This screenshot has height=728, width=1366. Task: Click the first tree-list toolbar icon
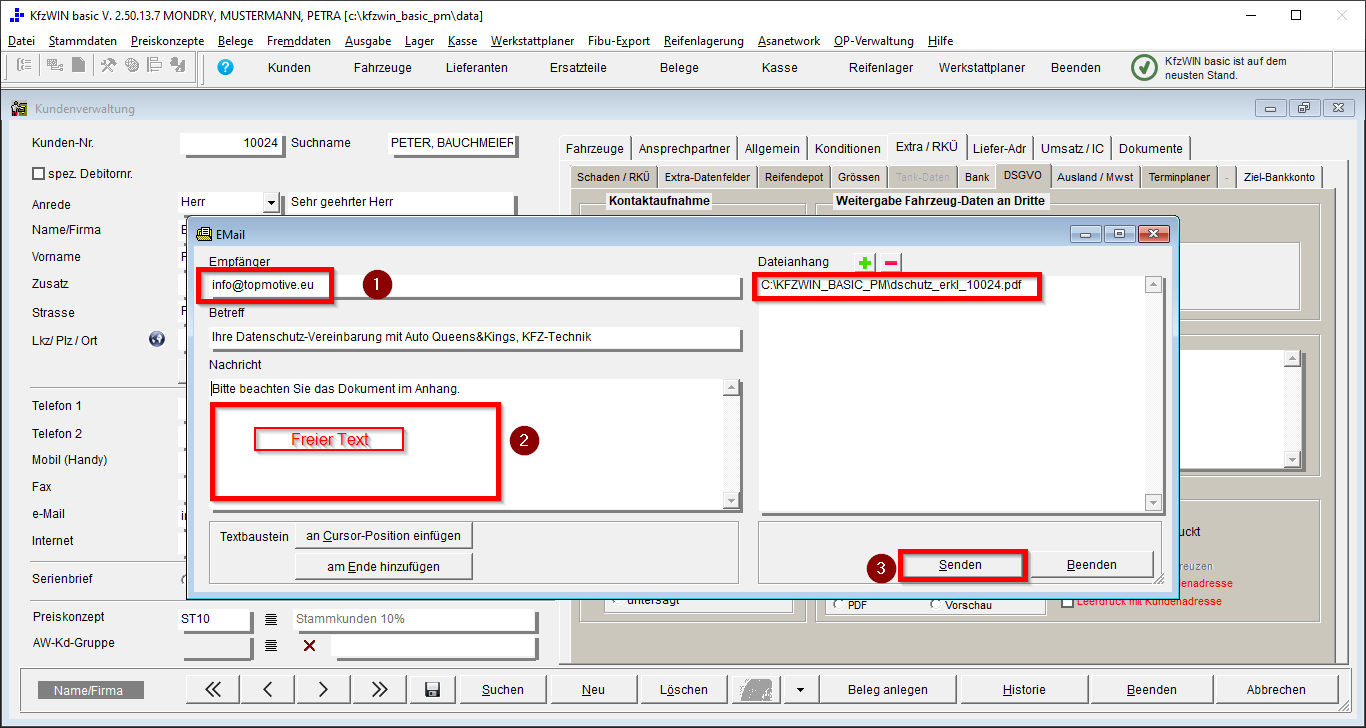tap(24, 65)
